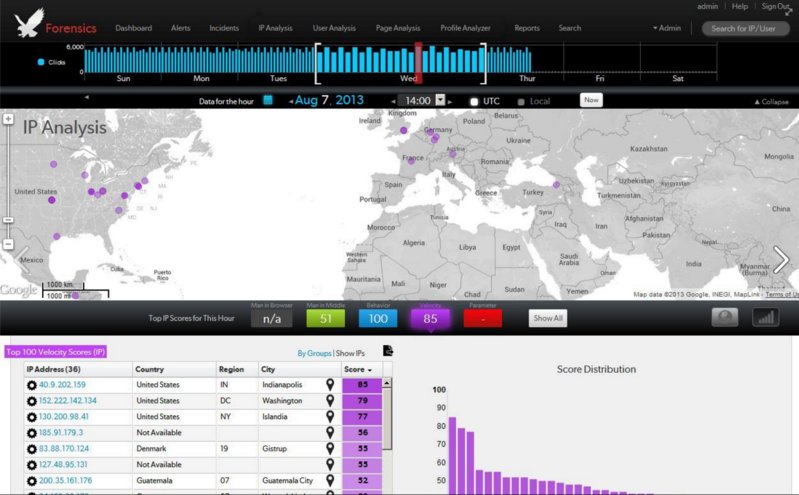Pan map right with the chevron arrow
The height and width of the screenshot is (495, 799).
781,259
